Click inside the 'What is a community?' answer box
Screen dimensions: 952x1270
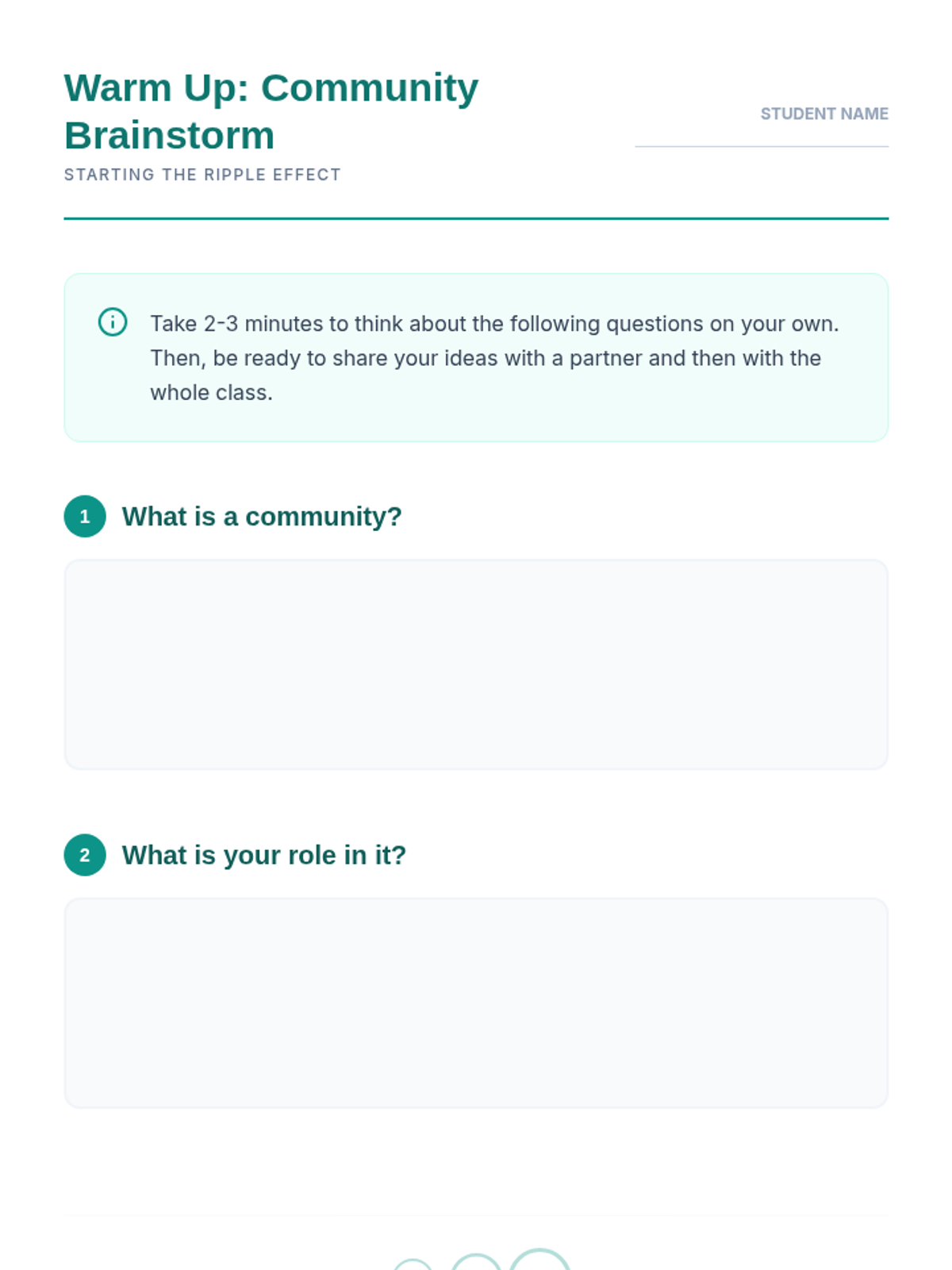point(476,664)
